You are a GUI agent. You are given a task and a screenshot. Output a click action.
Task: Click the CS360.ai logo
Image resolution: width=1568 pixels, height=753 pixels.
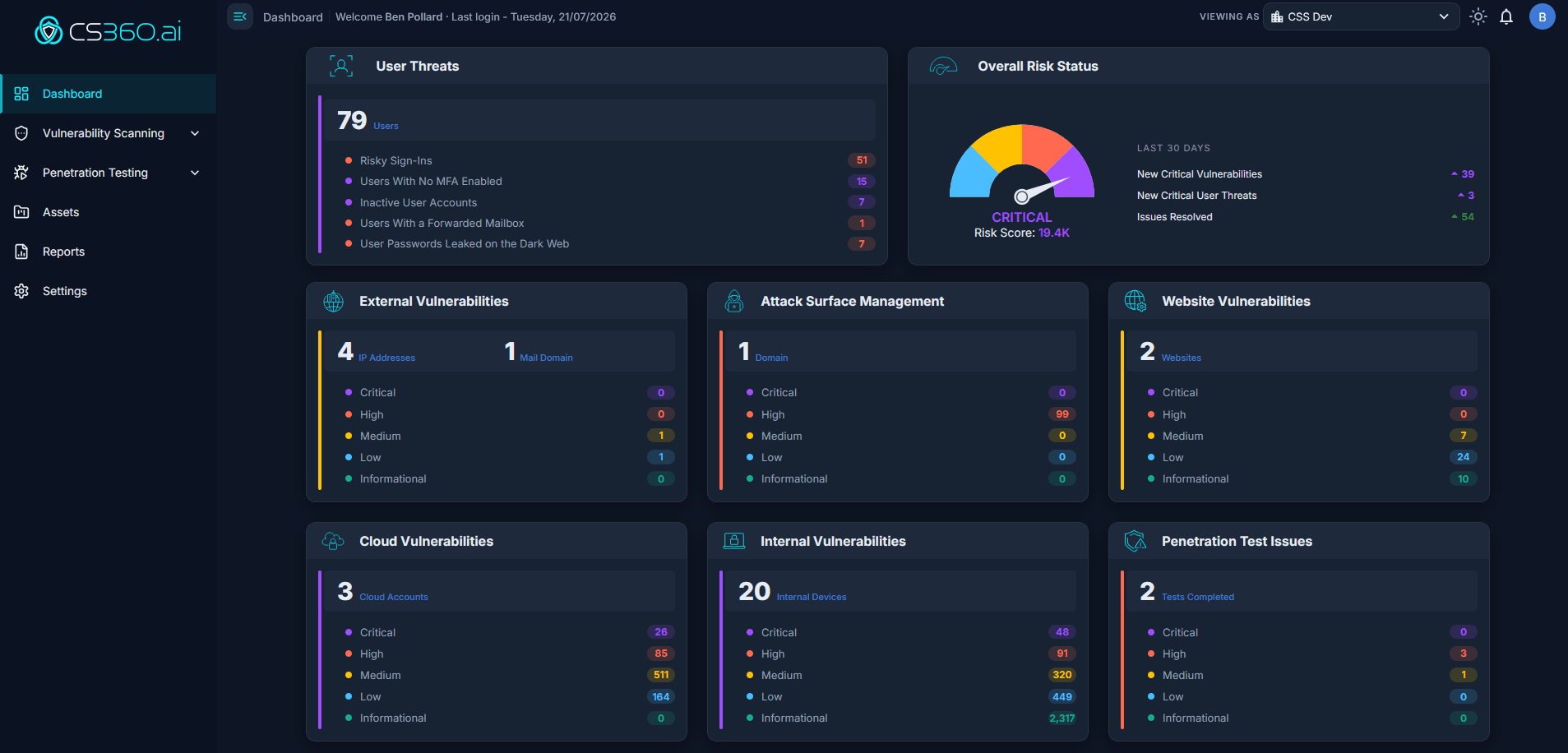(108, 31)
